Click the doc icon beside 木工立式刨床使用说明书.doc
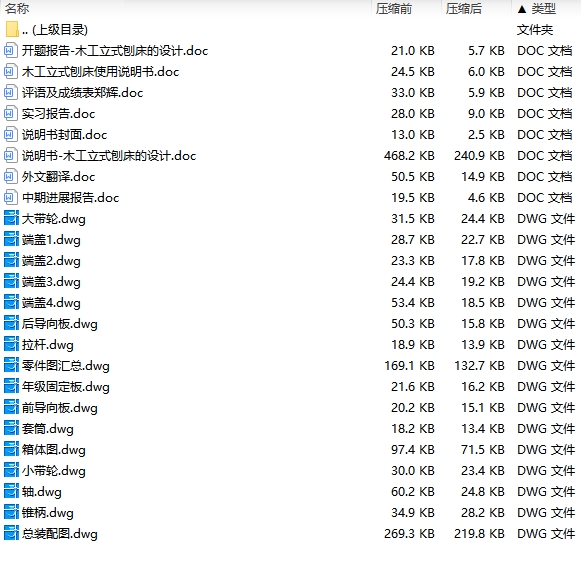Image resolution: width=581 pixels, height=567 pixels. click(x=11, y=72)
